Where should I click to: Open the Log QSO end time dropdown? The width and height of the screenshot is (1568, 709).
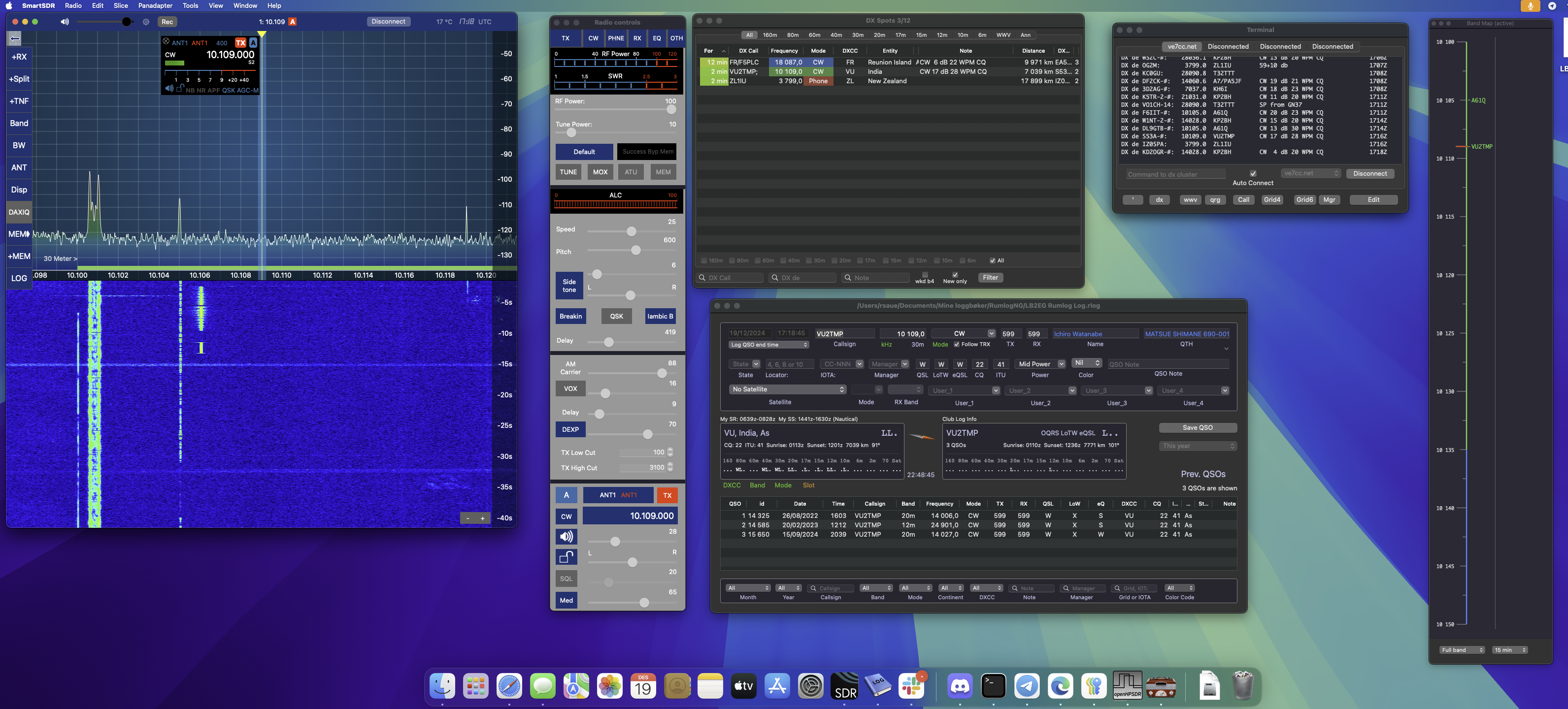(769, 345)
